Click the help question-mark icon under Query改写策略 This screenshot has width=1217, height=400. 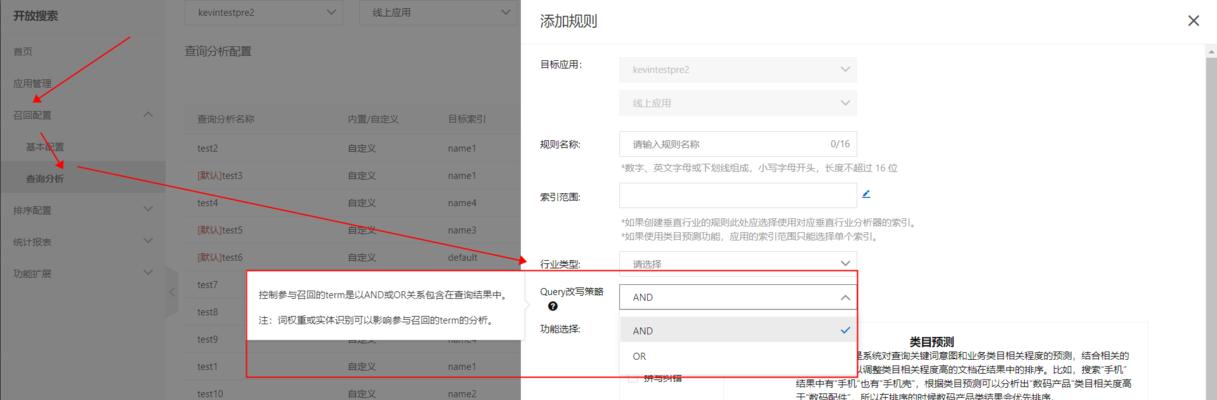(x=552, y=307)
